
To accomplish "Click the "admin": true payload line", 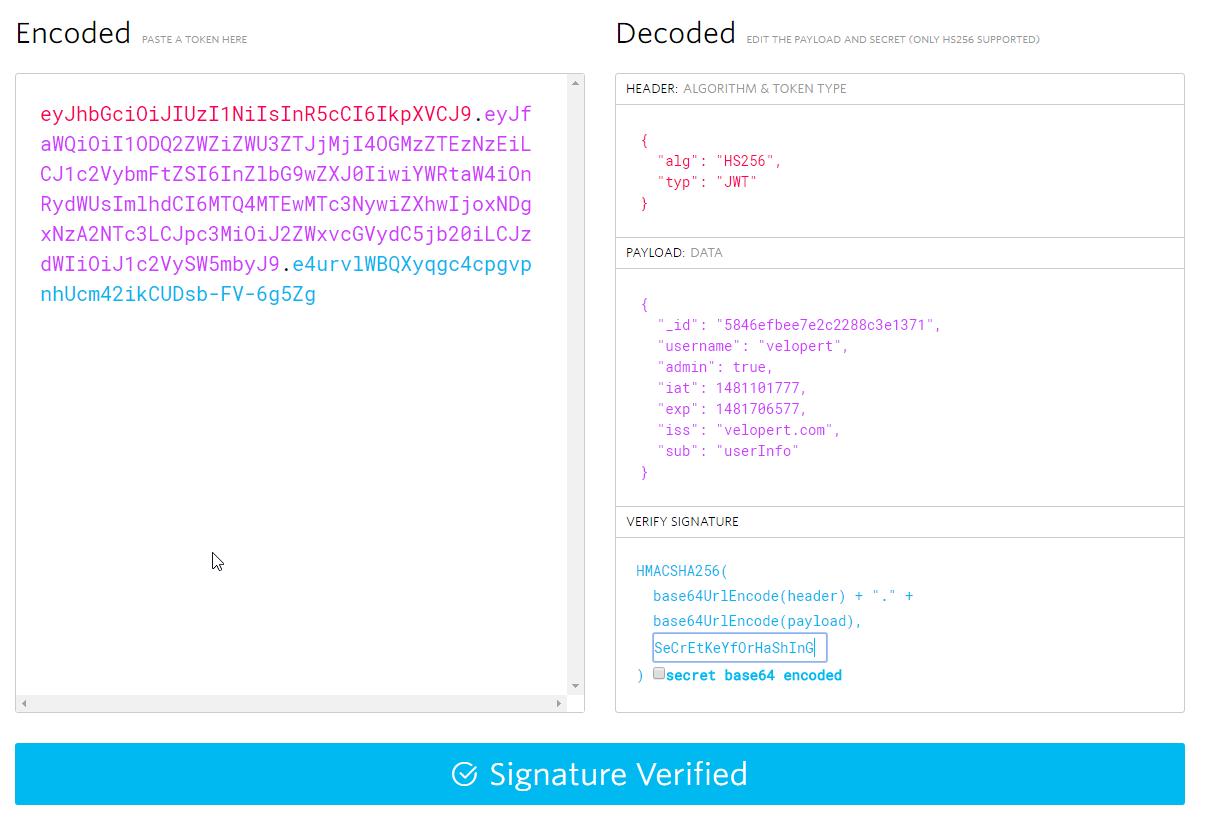I will (715, 367).
